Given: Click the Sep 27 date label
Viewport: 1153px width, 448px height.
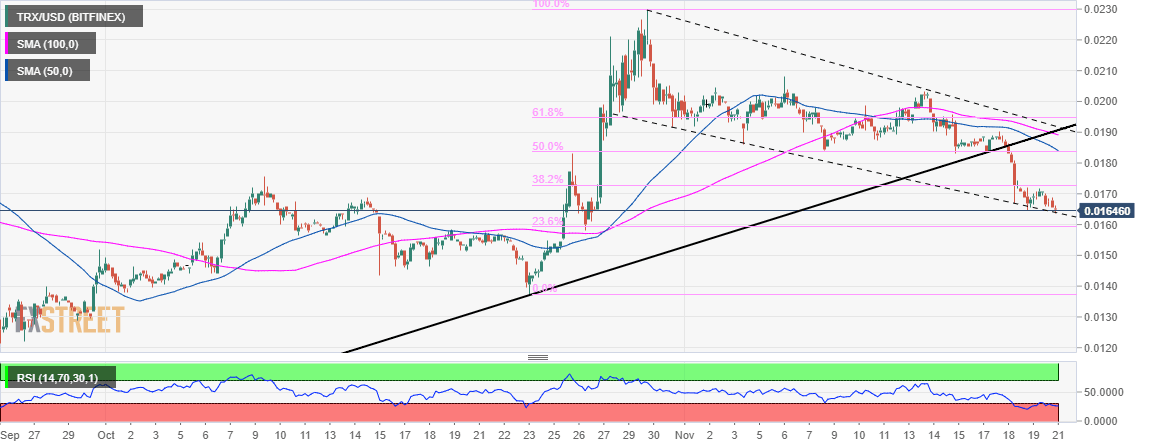Looking at the screenshot, I should pyautogui.click(x=21, y=435).
